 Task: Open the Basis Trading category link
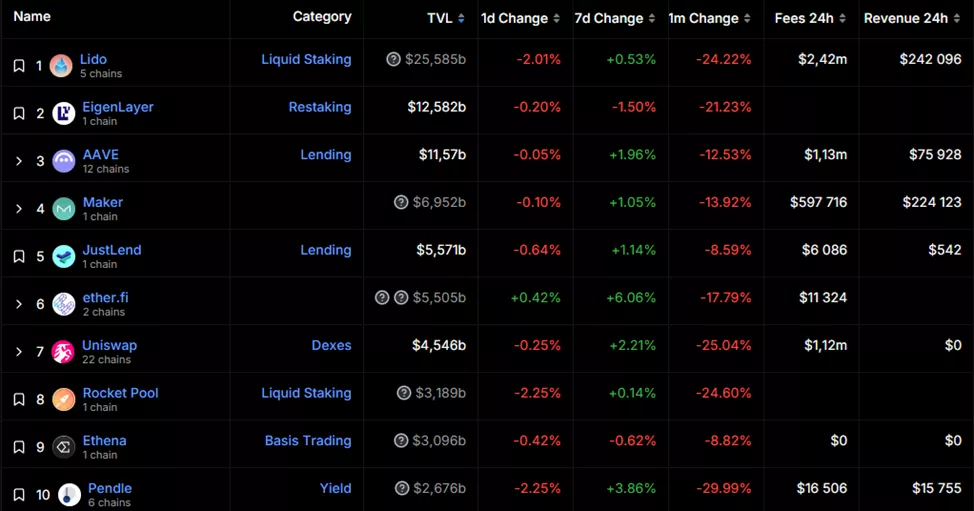pyautogui.click(x=308, y=441)
